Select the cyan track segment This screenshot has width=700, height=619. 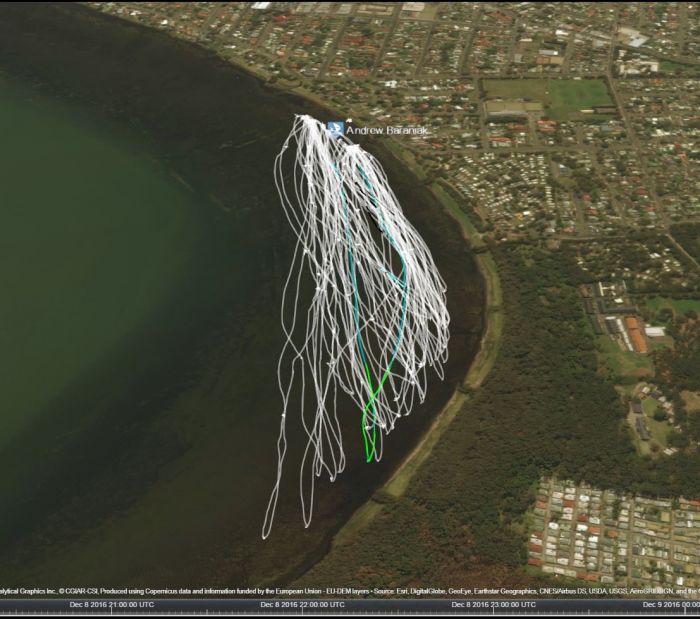(349, 250)
